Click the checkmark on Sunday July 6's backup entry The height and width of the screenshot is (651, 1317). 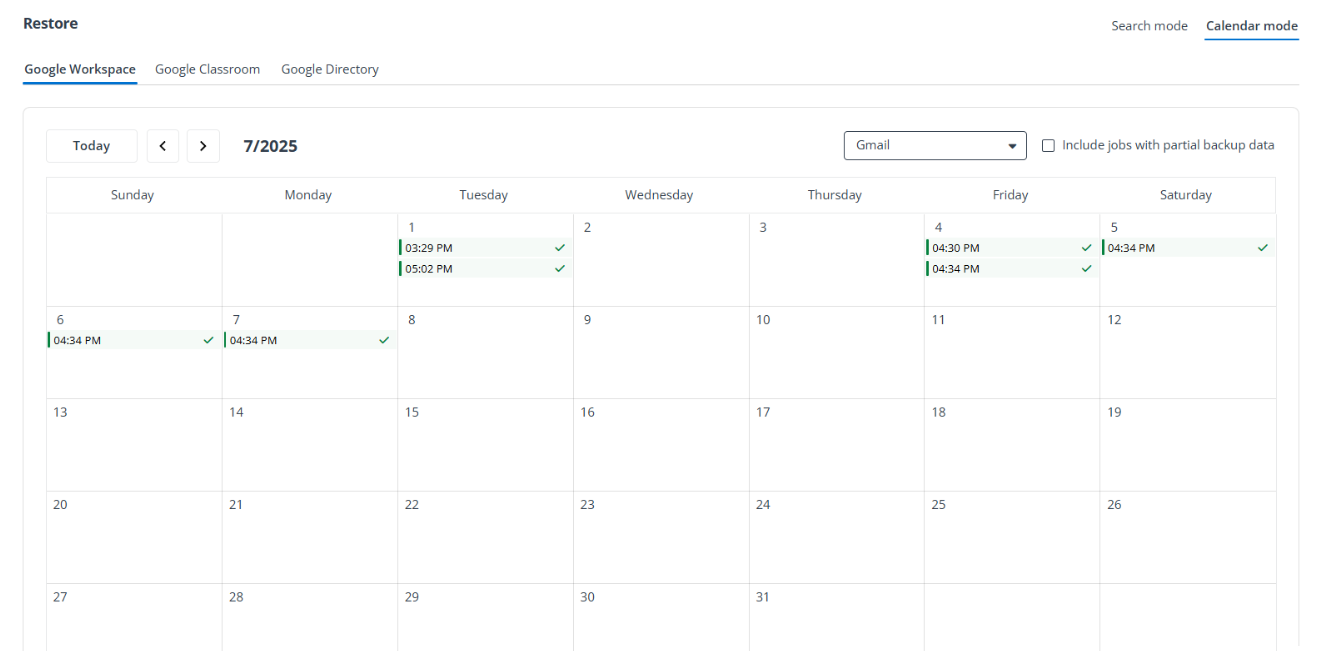[208, 339]
